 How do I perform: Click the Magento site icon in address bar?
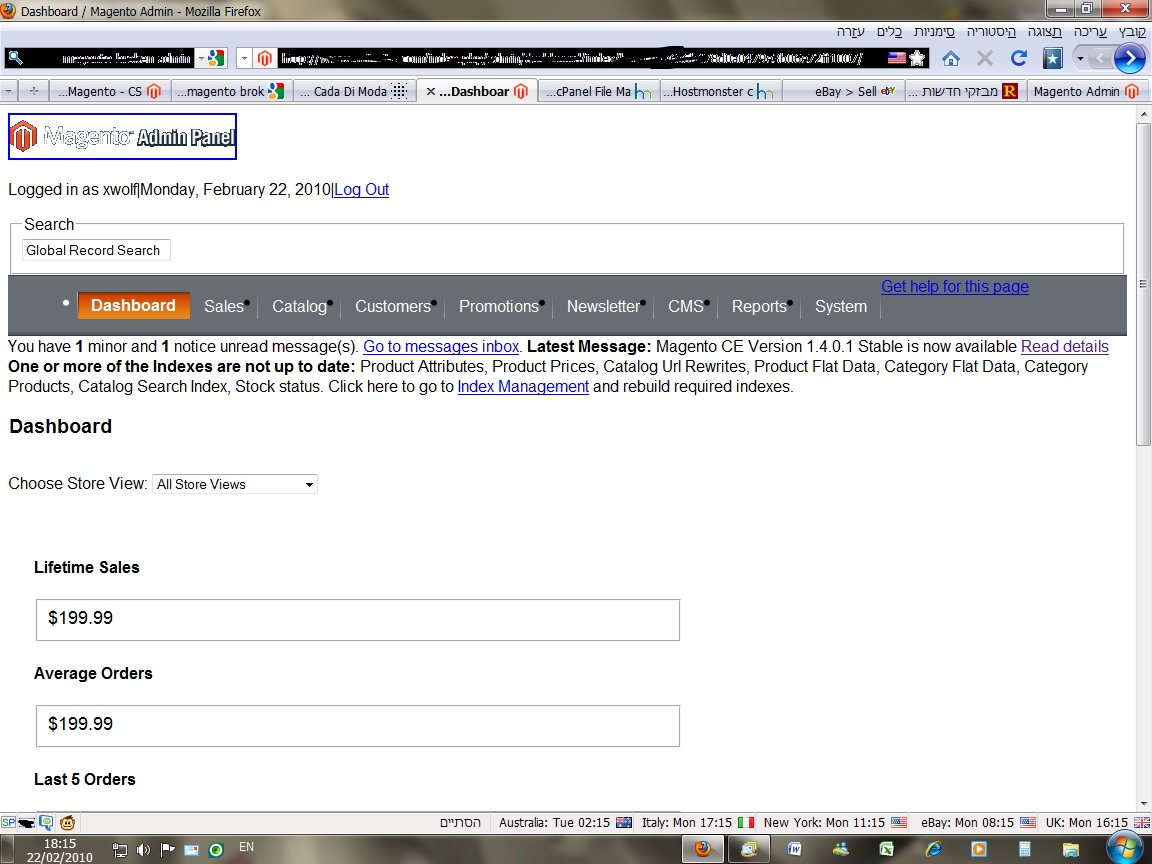pos(264,58)
